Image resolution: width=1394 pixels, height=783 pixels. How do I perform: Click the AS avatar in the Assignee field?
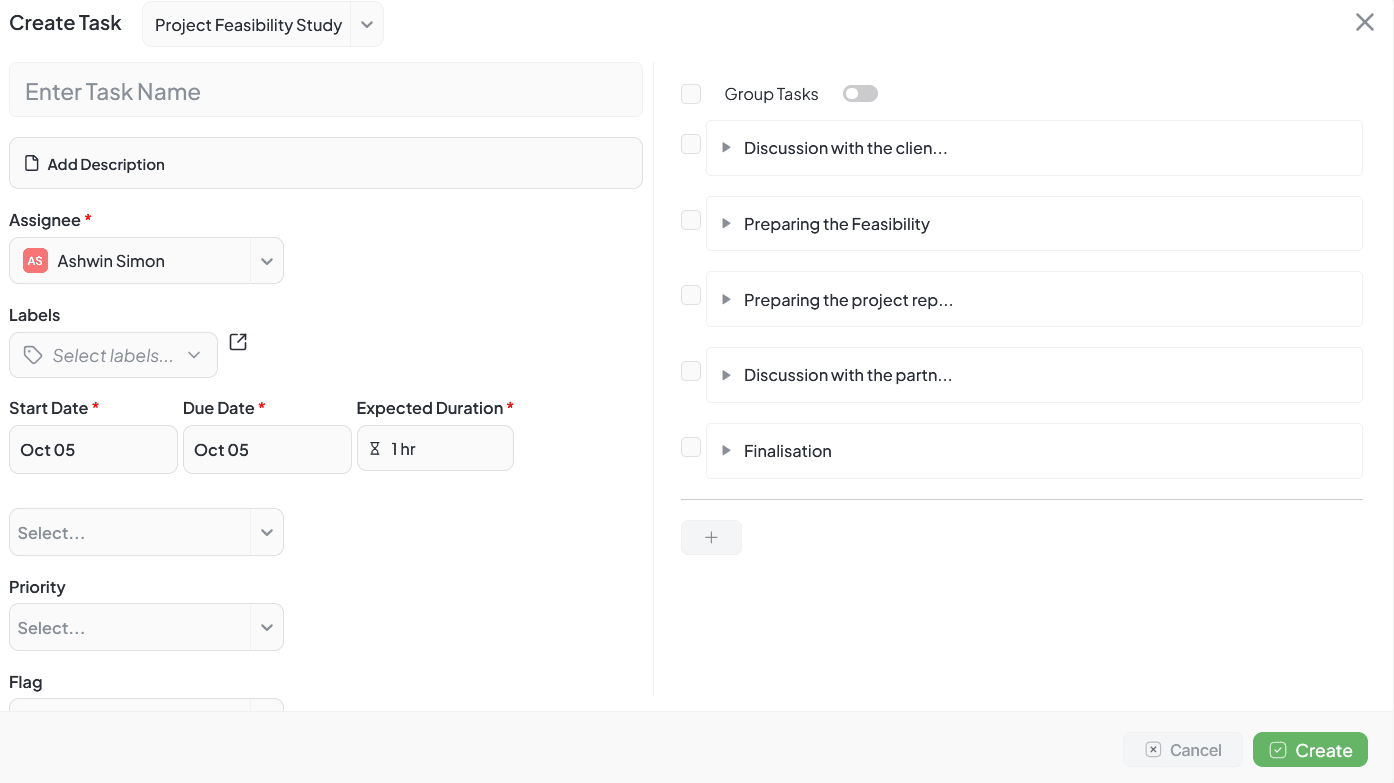[x=34, y=260]
